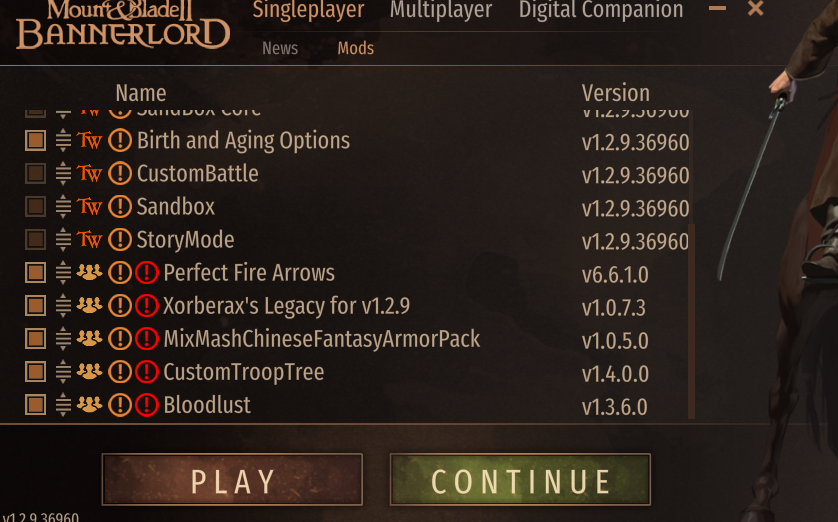The width and height of the screenshot is (838, 522).
Task: Click the reorder arrows for CustomTroopTree
Action: pyautogui.click(x=63, y=372)
